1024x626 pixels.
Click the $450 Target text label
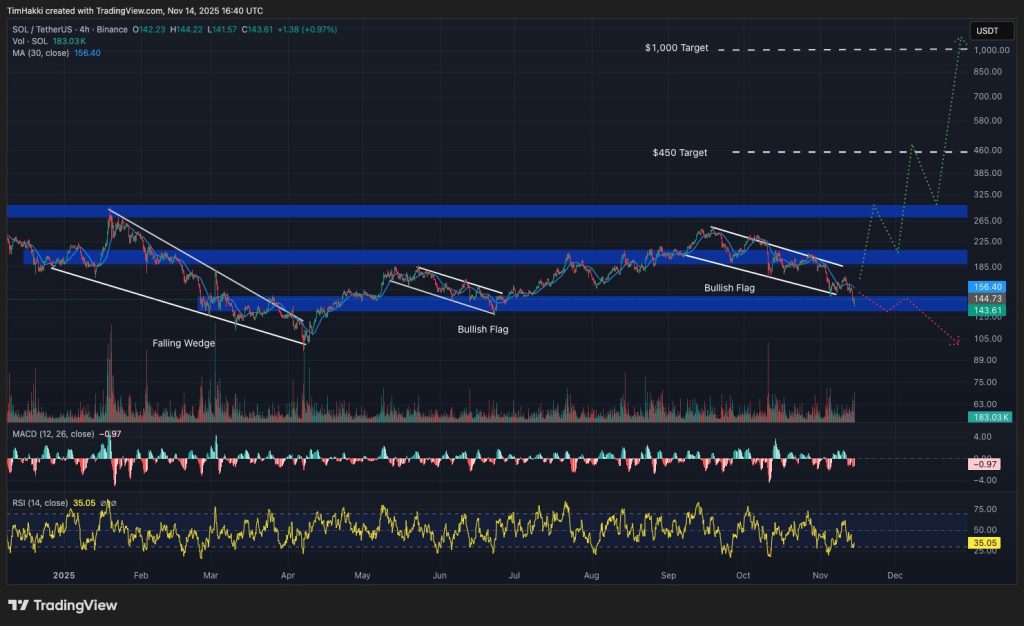679,153
